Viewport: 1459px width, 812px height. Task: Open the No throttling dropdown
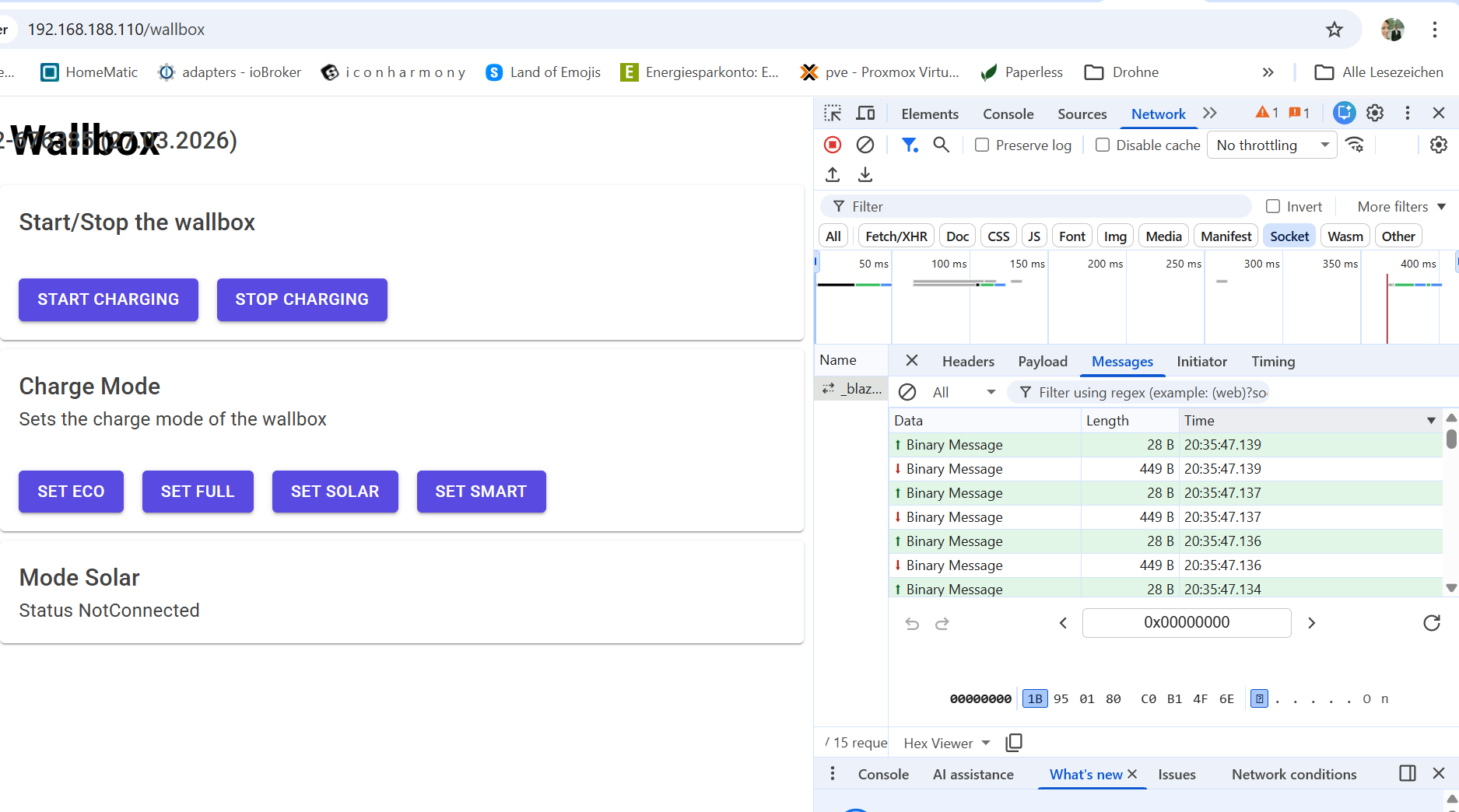1271,145
